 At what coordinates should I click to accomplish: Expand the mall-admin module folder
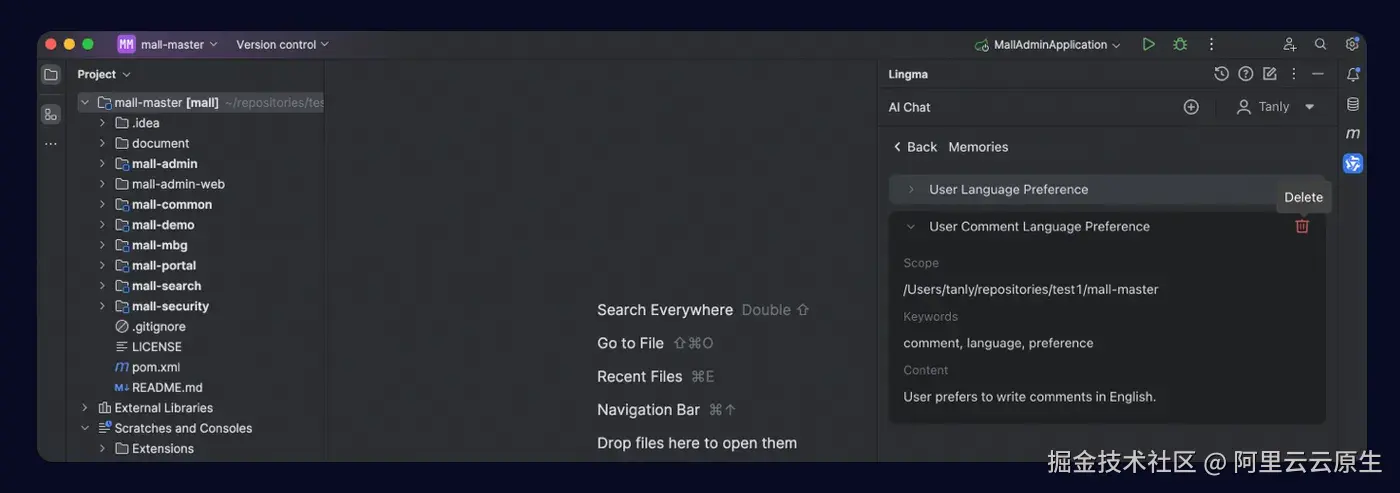tap(102, 164)
